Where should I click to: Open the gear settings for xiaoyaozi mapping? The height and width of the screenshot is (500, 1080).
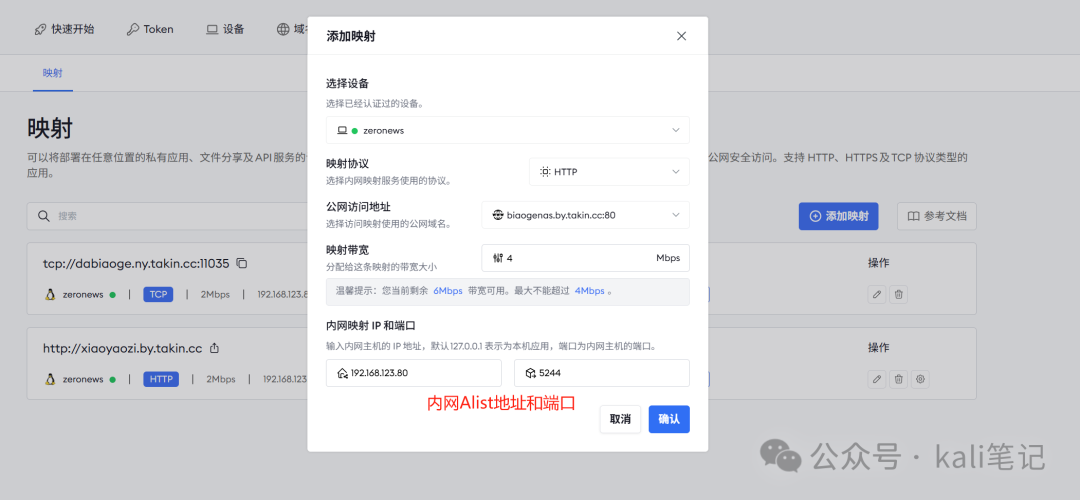tap(921, 379)
